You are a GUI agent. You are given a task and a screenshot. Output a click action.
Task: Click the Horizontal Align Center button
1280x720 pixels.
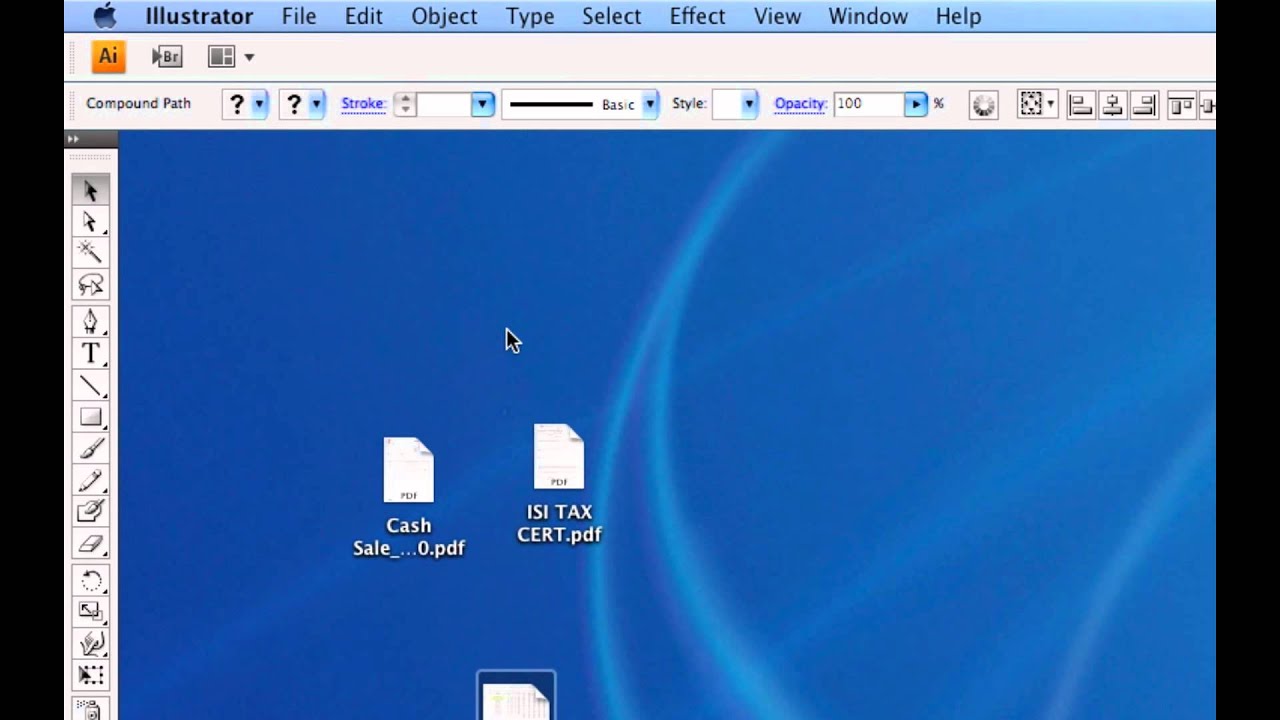click(1112, 105)
